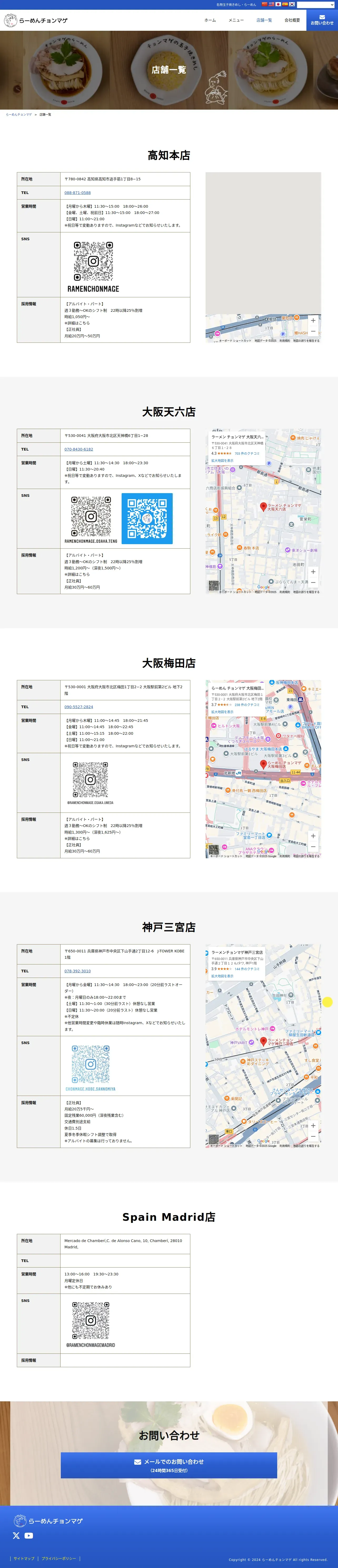The height and width of the screenshot is (1568, 338).
Task: Open 144 件のクチコミ reviews on Kobe map
Action: tap(247, 969)
